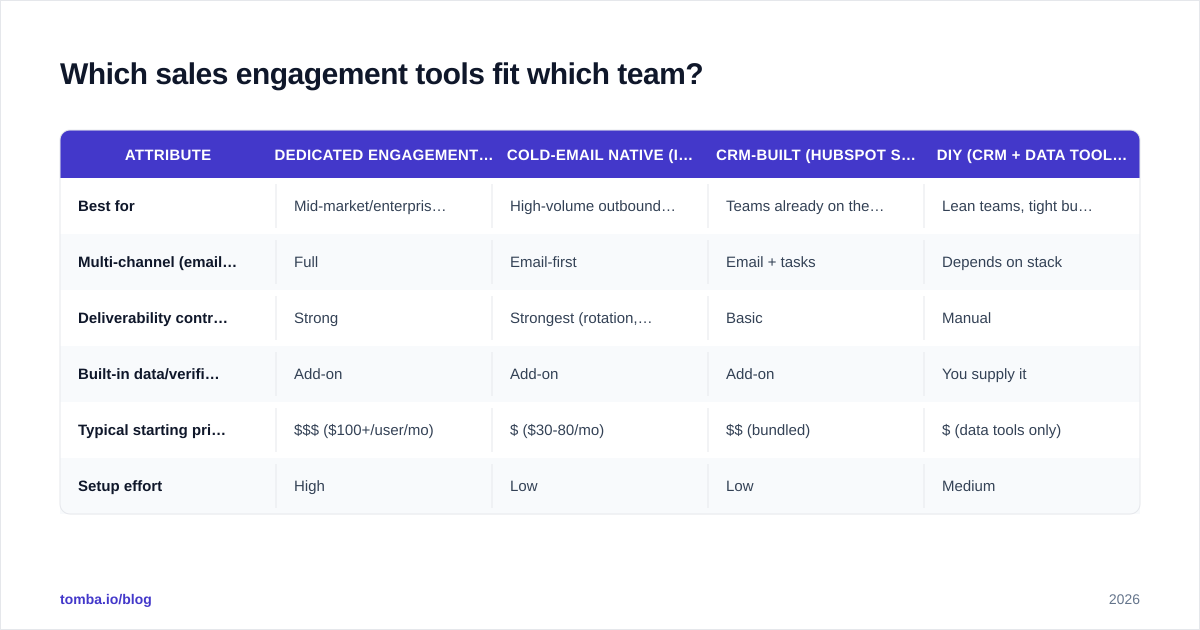
Task: Click the 'Multi-channel (email…' row label
Action: (x=157, y=262)
